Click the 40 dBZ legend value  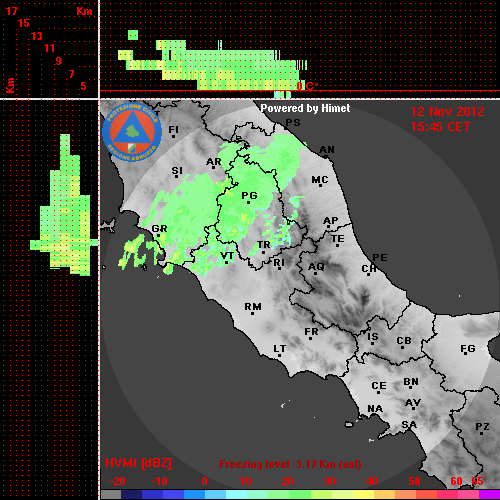click(x=371, y=481)
